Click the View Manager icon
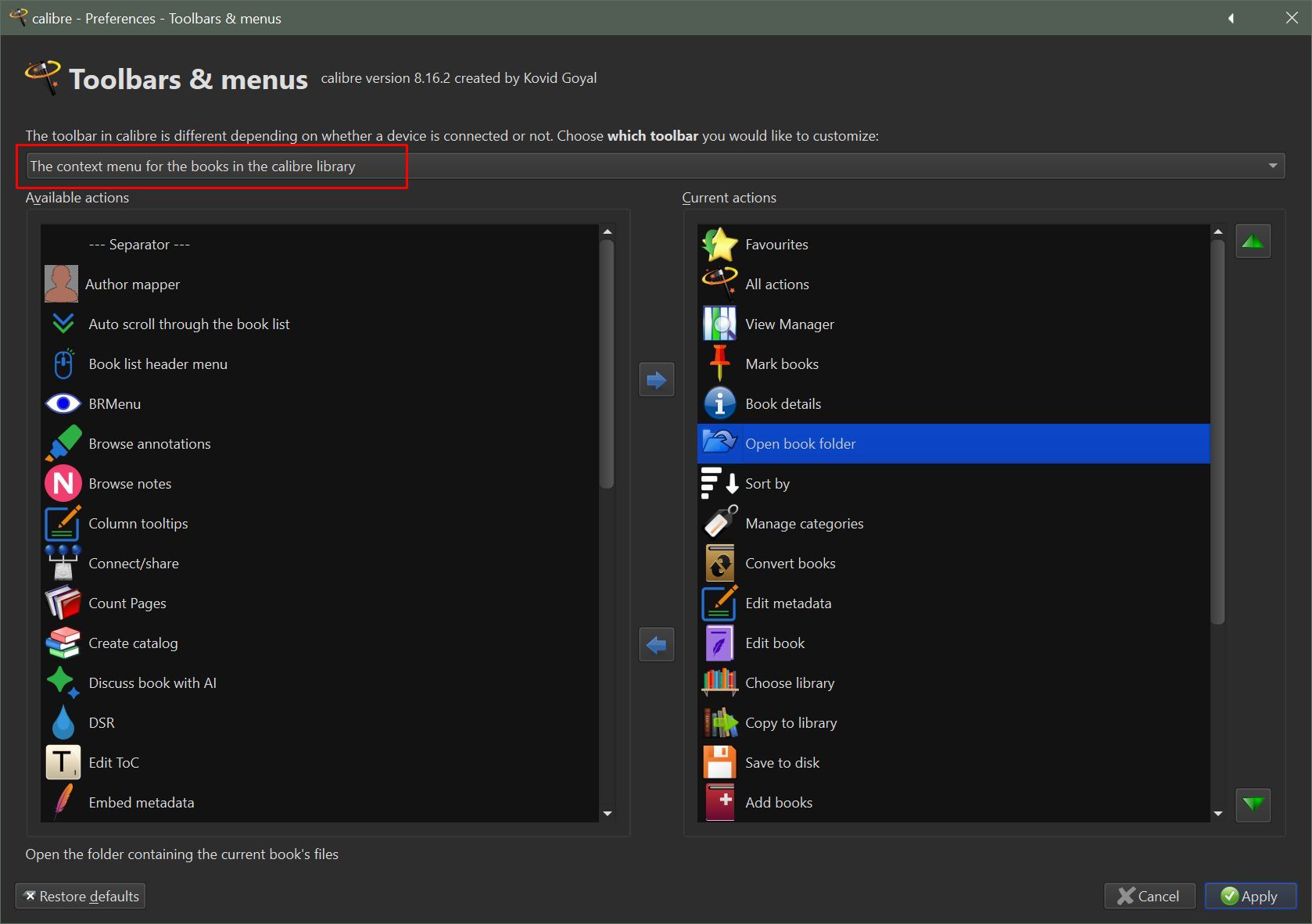 pyautogui.click(x=720, y=324)
